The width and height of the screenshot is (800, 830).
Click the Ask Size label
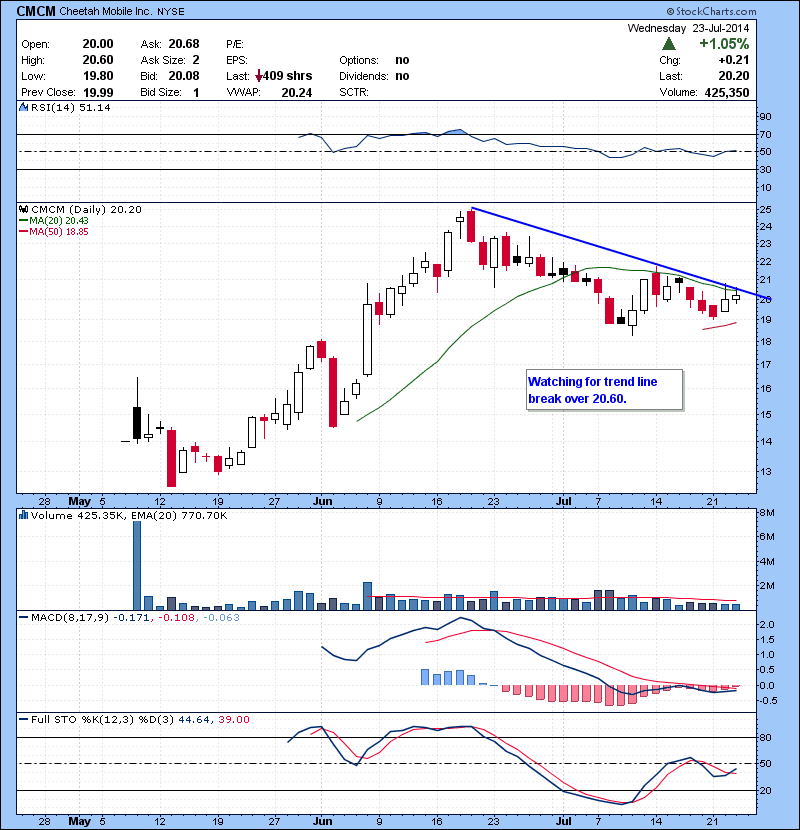(x=163, y=60)
